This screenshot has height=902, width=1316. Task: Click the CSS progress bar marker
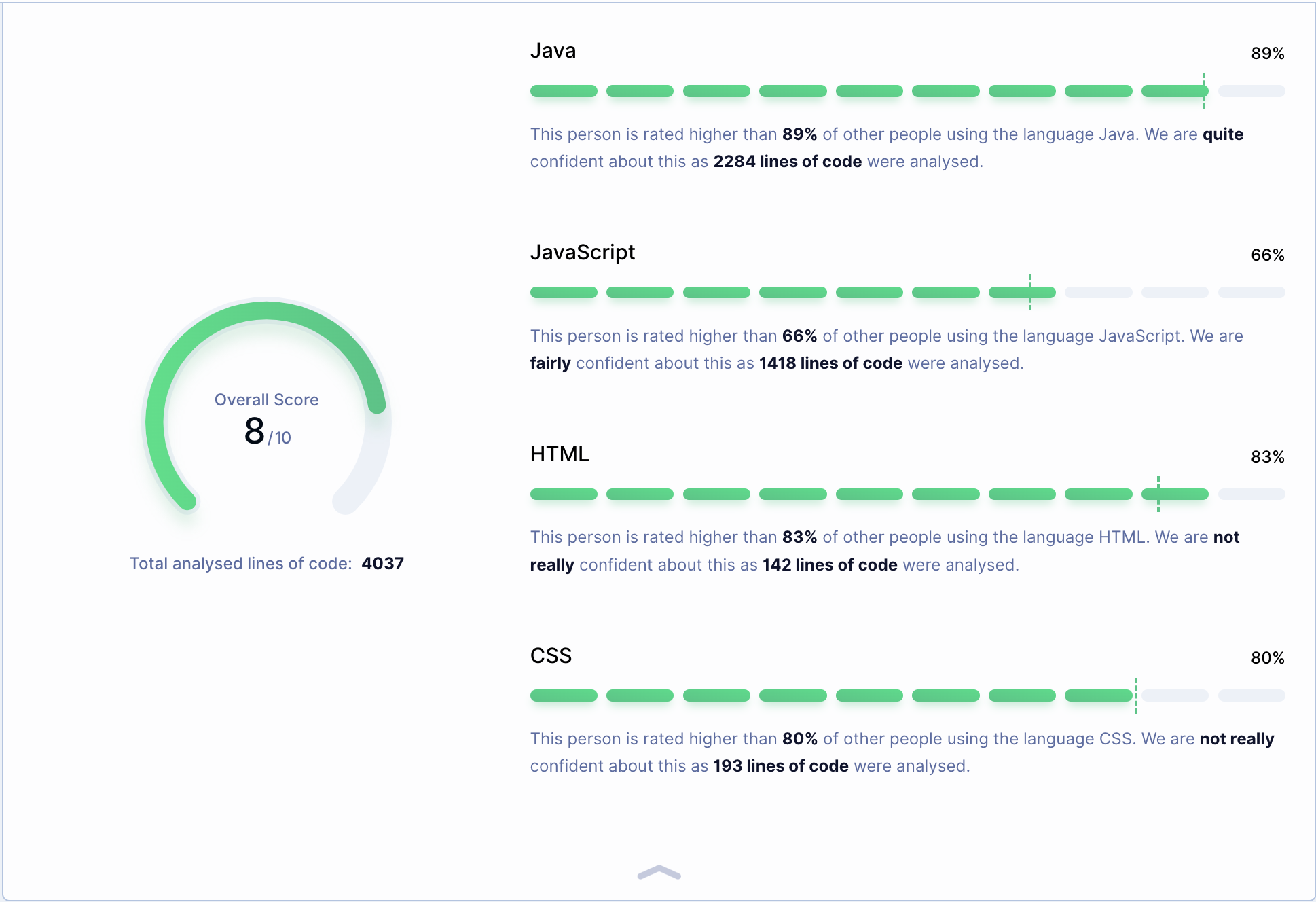pyautogui.click(x=1135, y=696)
